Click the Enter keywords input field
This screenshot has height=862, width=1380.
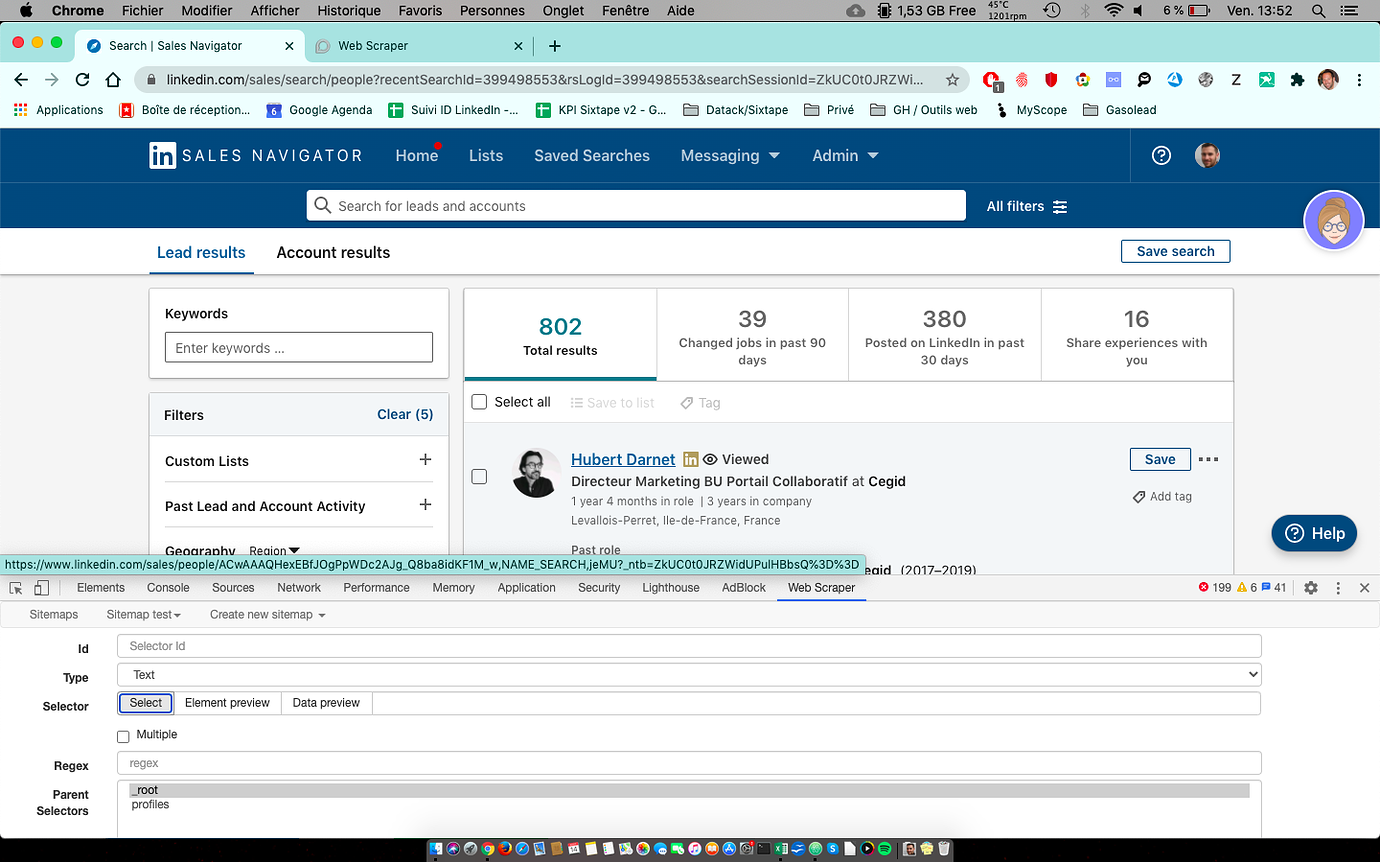299,347
